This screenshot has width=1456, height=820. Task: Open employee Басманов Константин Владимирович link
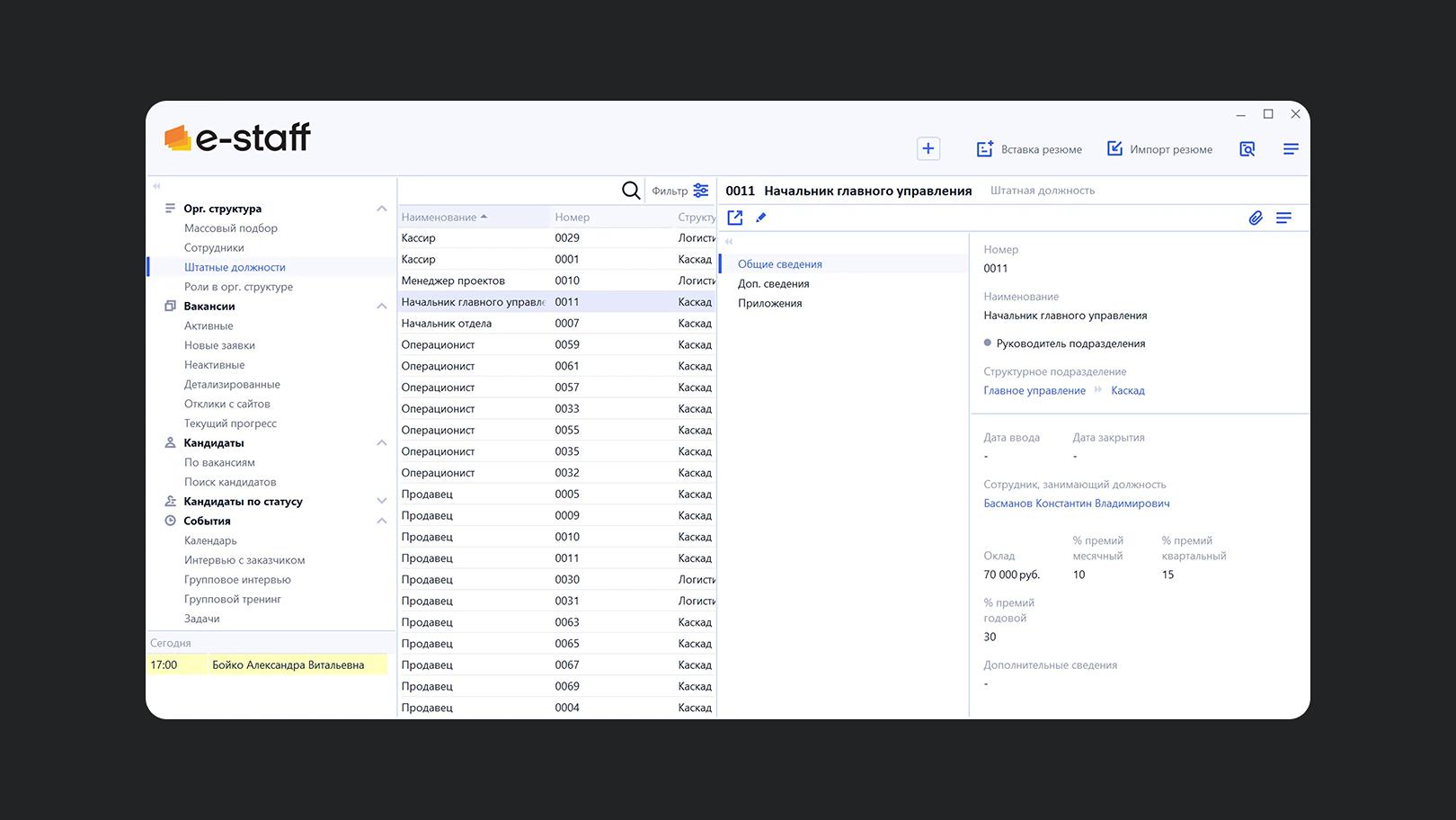click(1077, 504)
